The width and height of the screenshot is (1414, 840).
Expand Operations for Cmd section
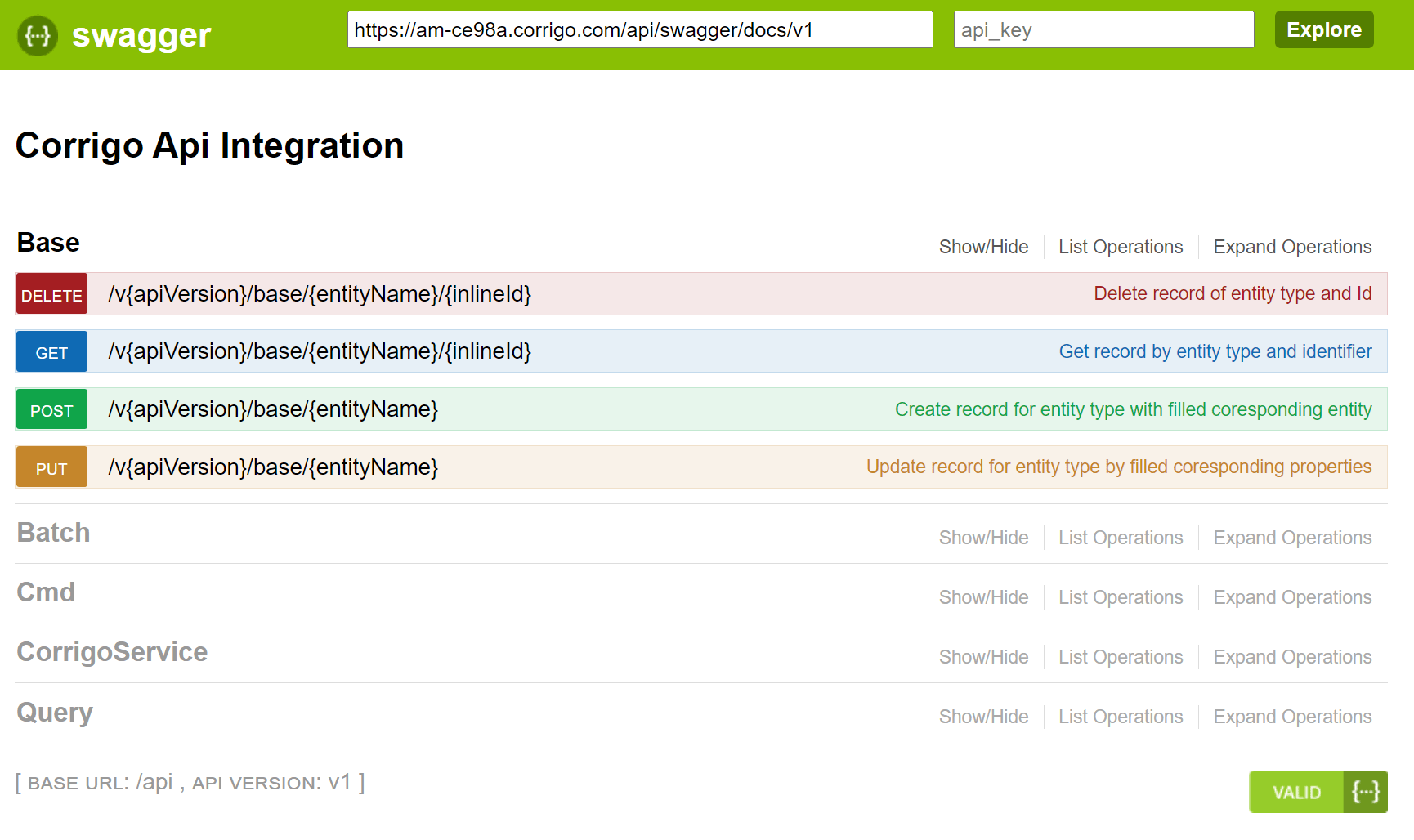click(1292, 597)
